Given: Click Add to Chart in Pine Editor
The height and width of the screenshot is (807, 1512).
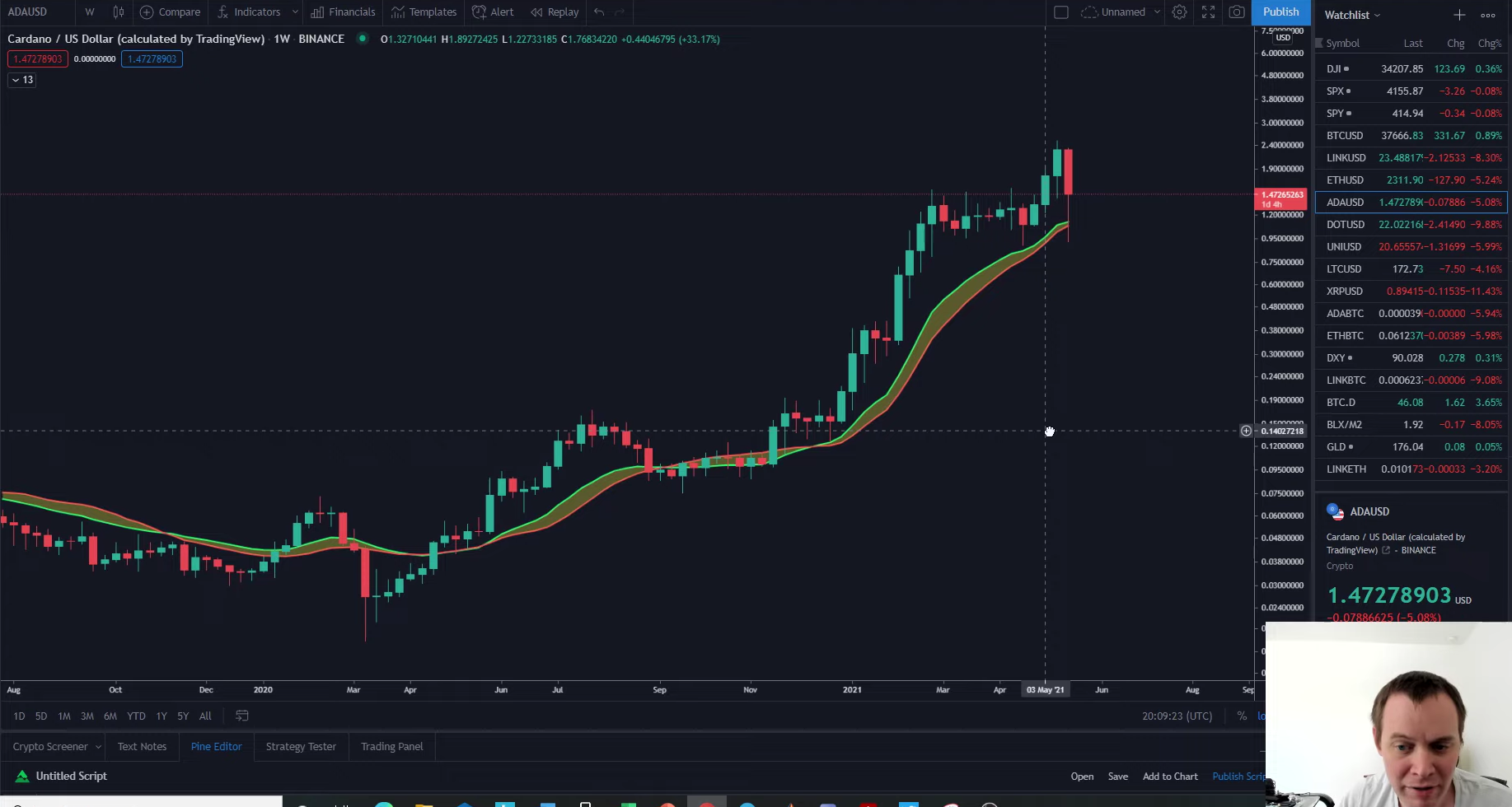Looking at the screenshot, I should point(1170,776).
